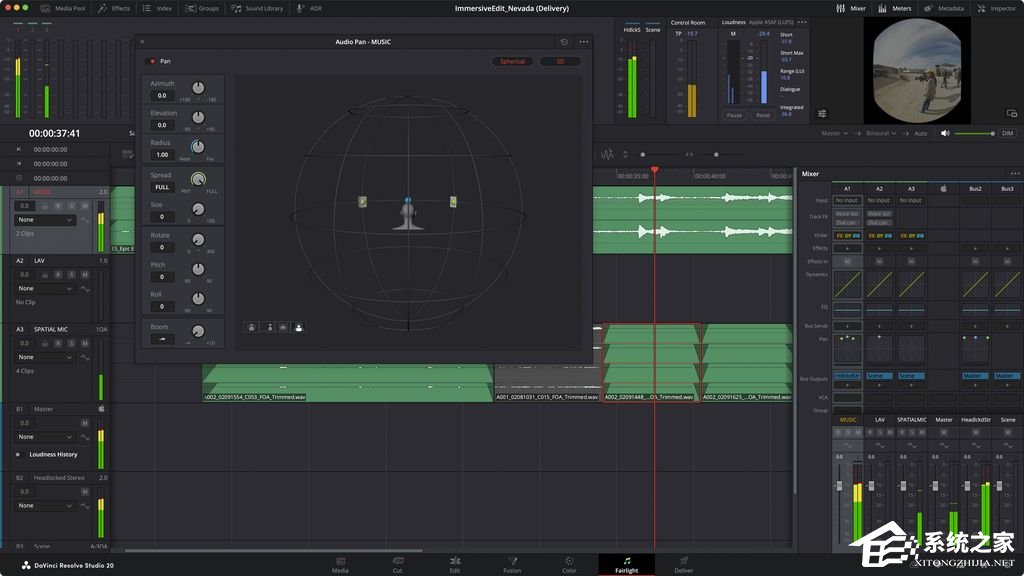Click the control room speaker mute icon
The height and width of the screenshot is (576, 1024).
(946, 133)
